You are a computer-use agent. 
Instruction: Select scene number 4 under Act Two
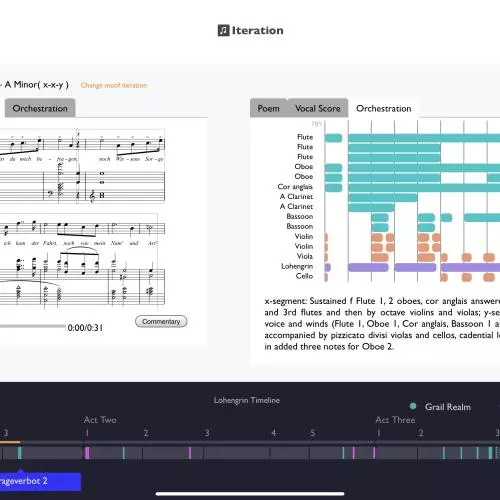[274, 433]
